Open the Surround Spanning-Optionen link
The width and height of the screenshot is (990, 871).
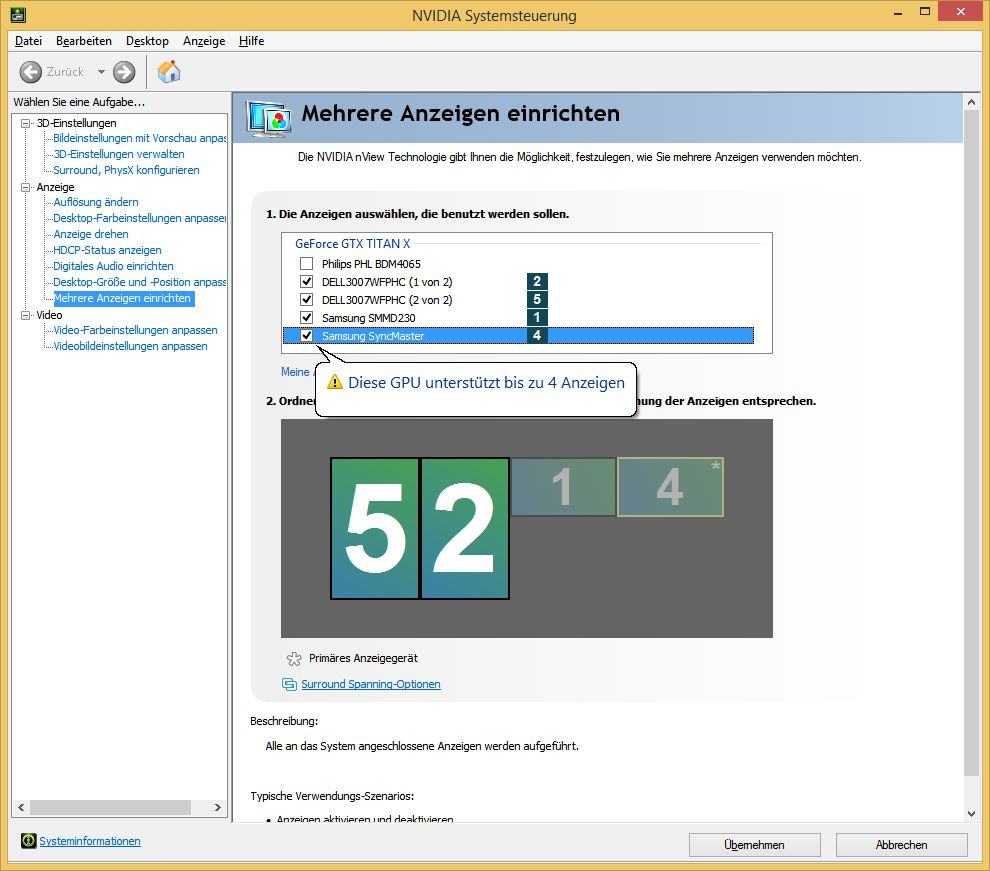pos(371,684)
